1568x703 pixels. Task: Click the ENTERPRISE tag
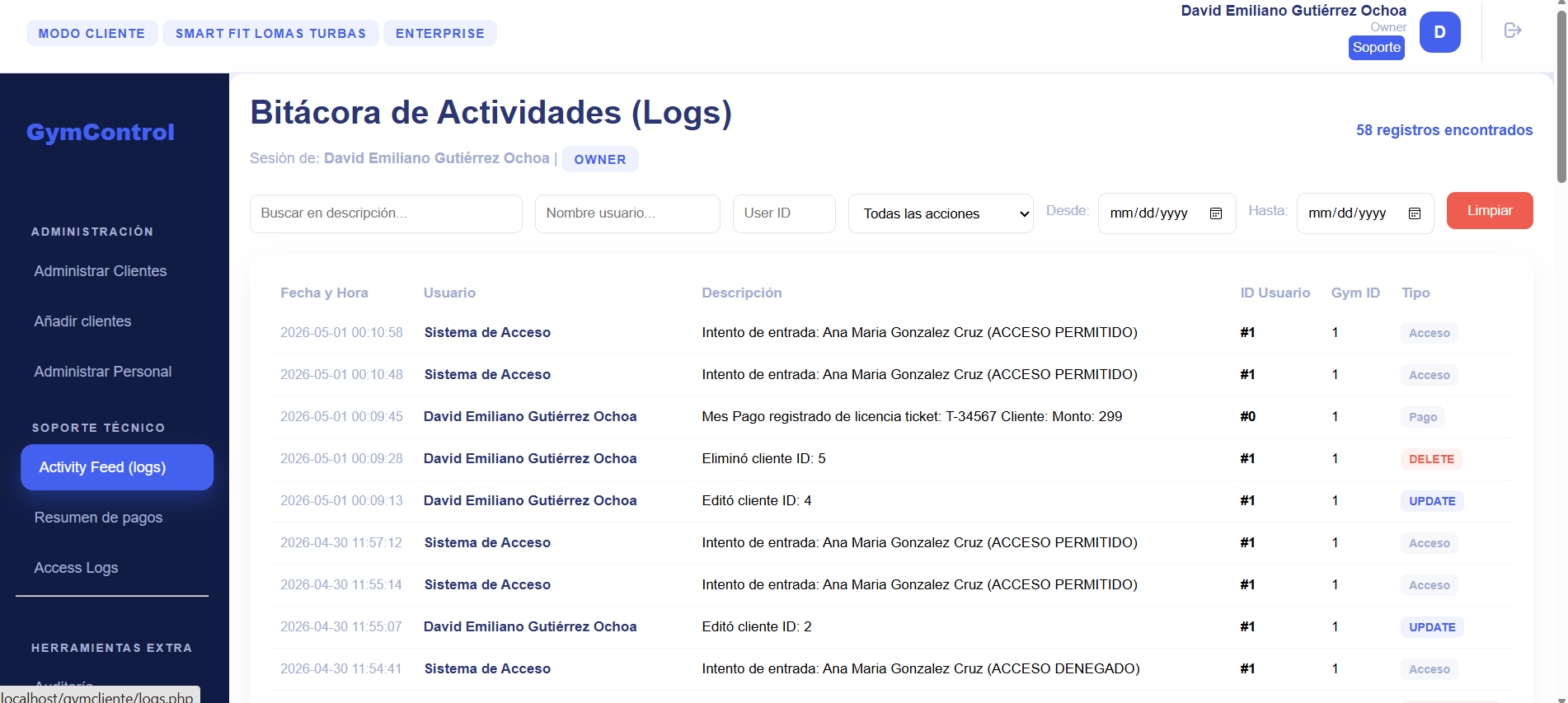click(x=439, y=33)
